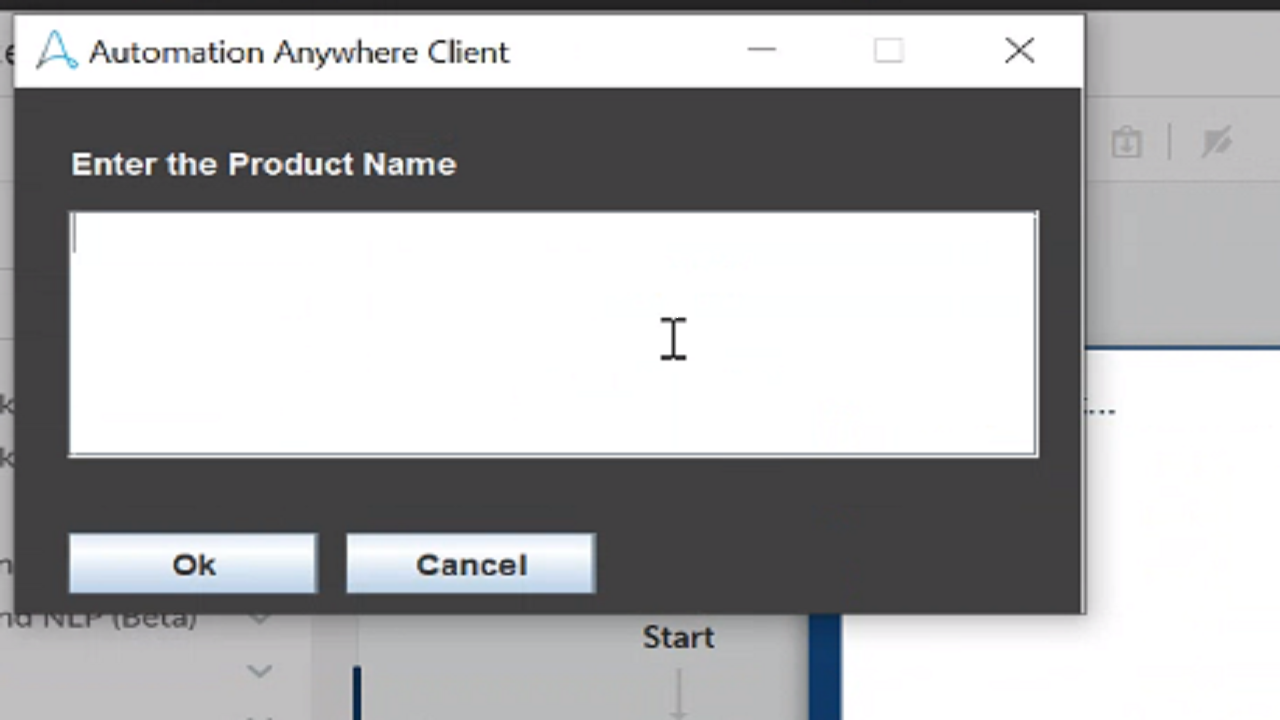Click the Automation Anywhere logo icon
This screenshot has height=720, width=1280.
tap(57, 51)
